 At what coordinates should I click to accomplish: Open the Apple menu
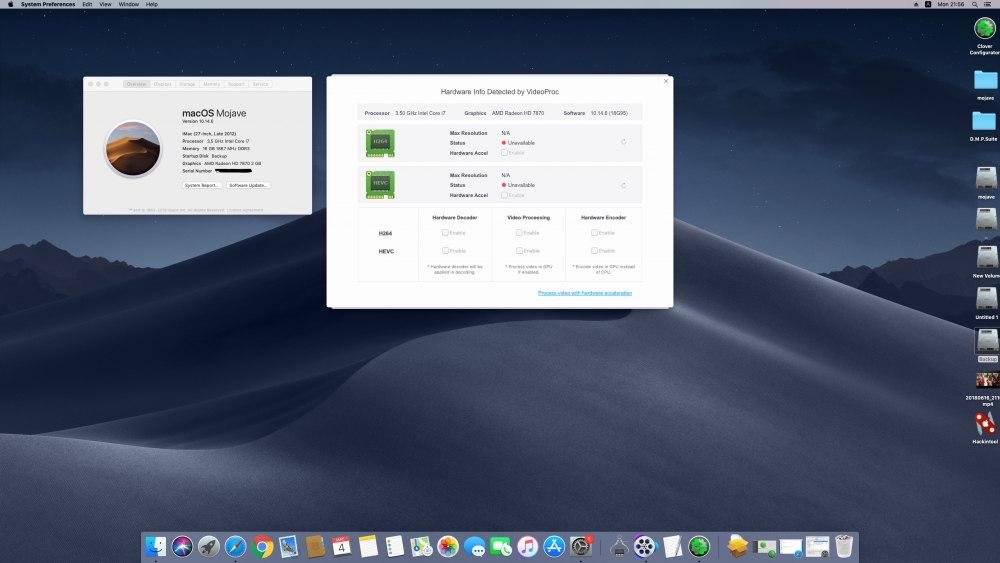(x=10, y=4)
